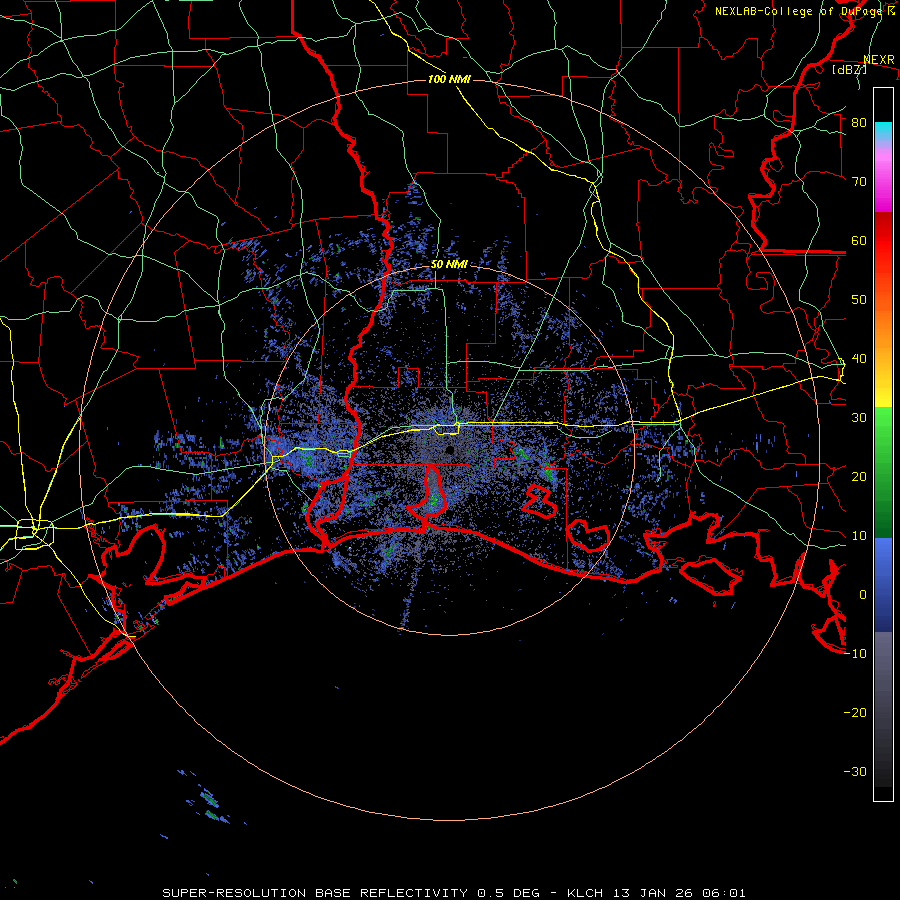Click the "50 NMI" range ring label

coord(449,265)
